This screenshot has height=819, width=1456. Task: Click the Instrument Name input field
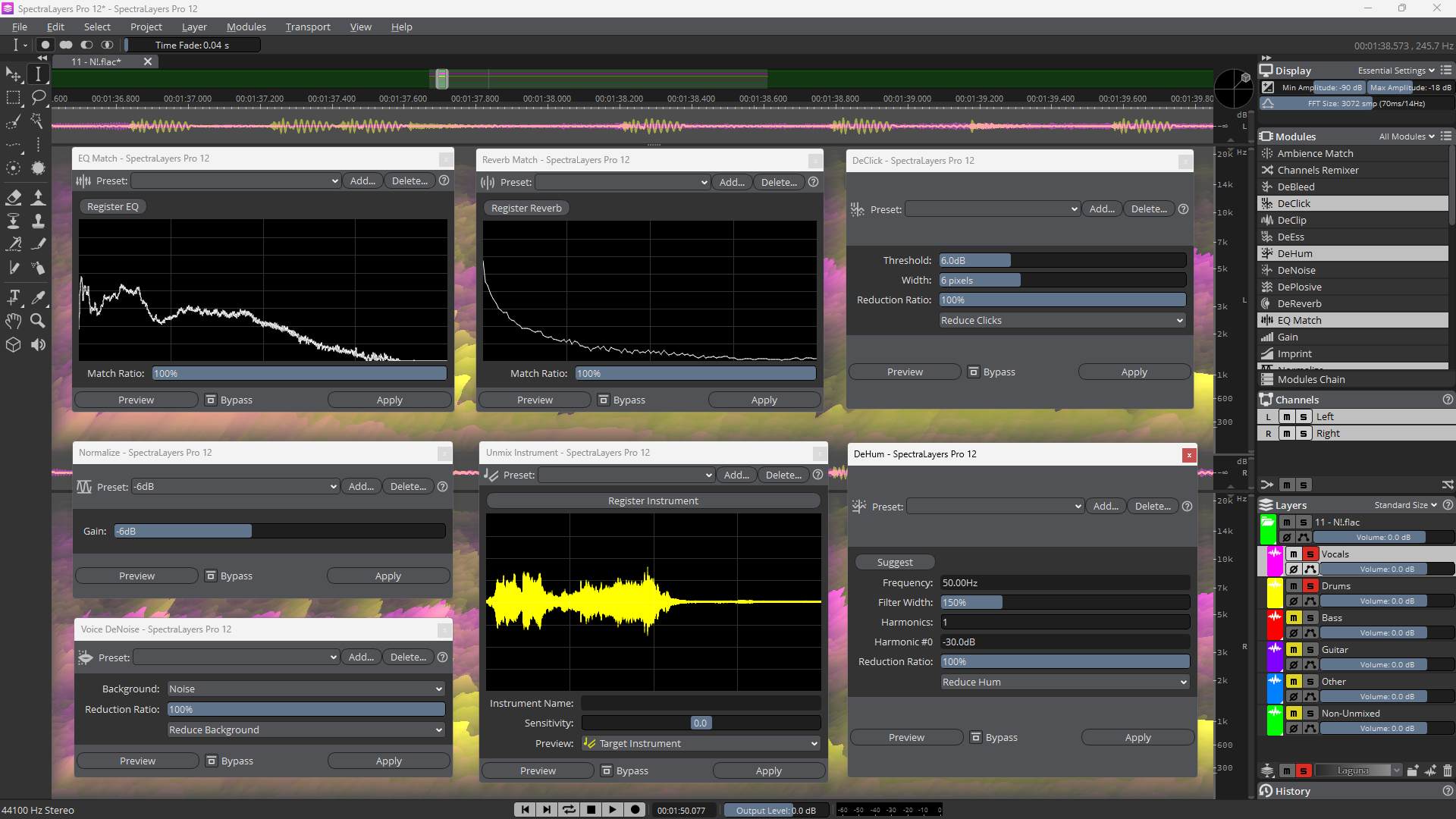pos(701,703)
